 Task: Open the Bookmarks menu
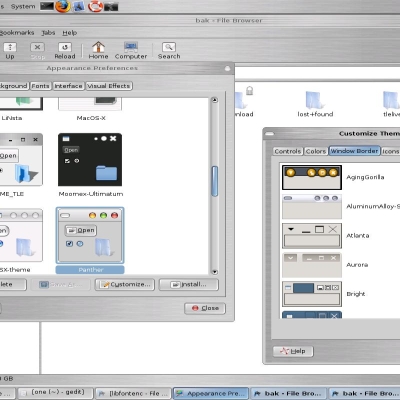[17, 33]
